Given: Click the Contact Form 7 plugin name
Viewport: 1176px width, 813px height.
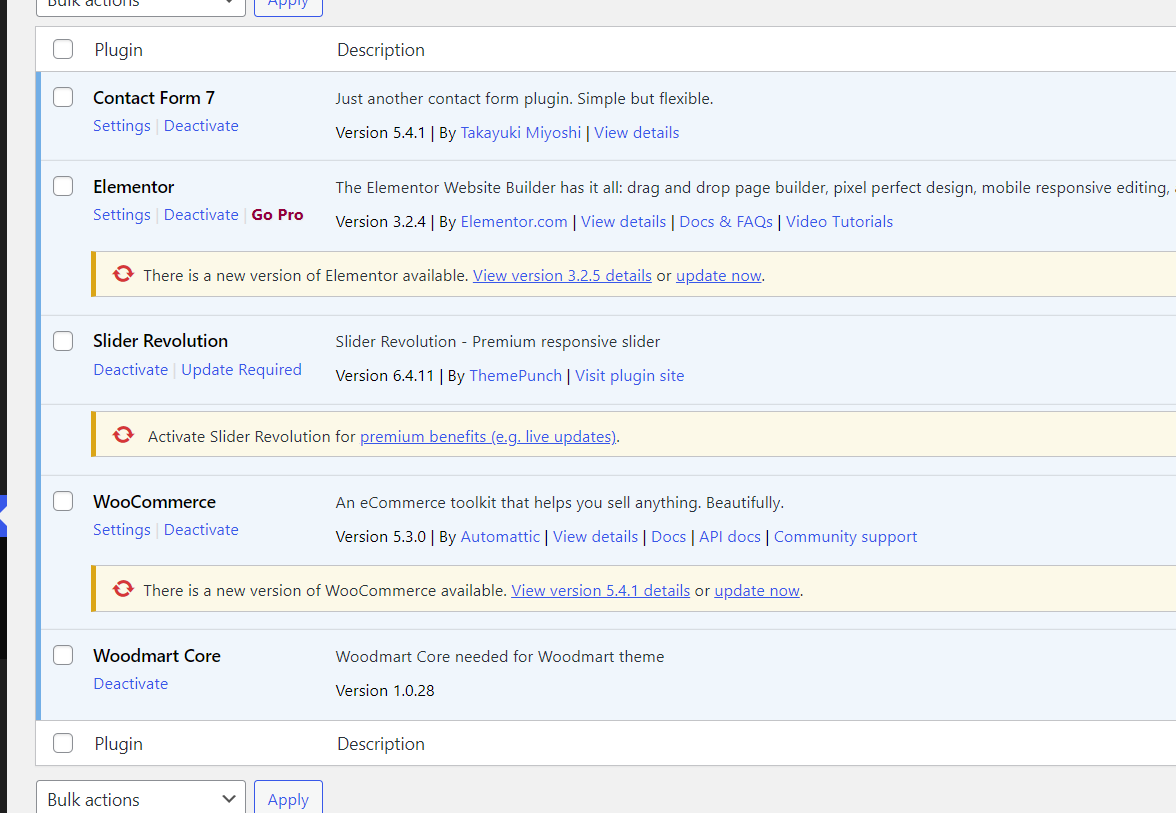Looking at the screenshot, I should (154, 98).
